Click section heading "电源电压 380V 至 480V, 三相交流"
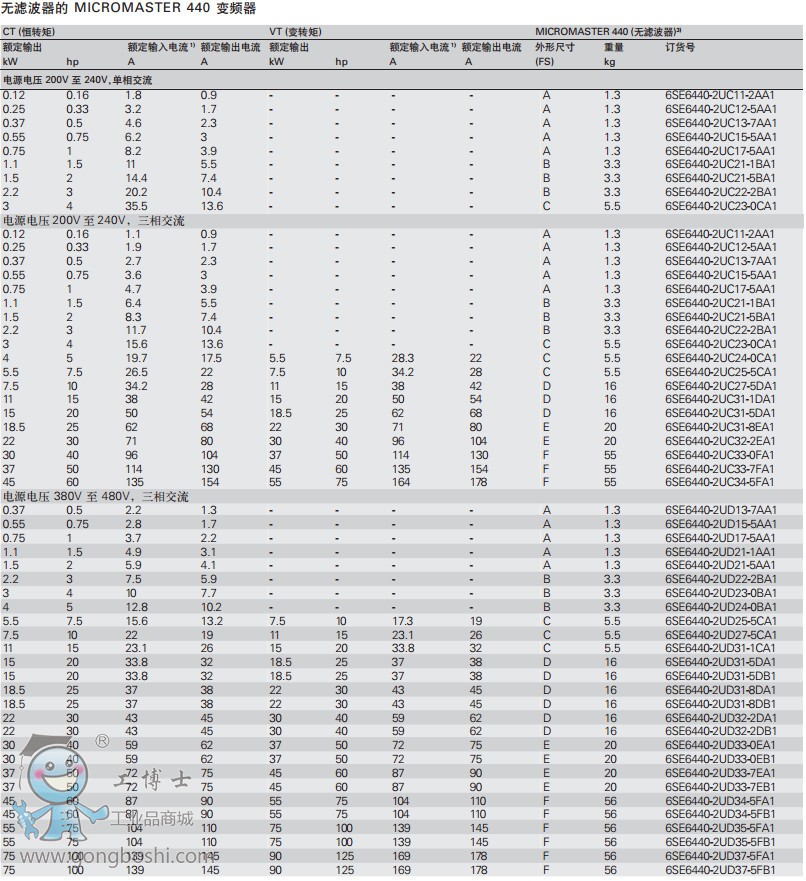 pyautogui.click(x=95, y=496)
